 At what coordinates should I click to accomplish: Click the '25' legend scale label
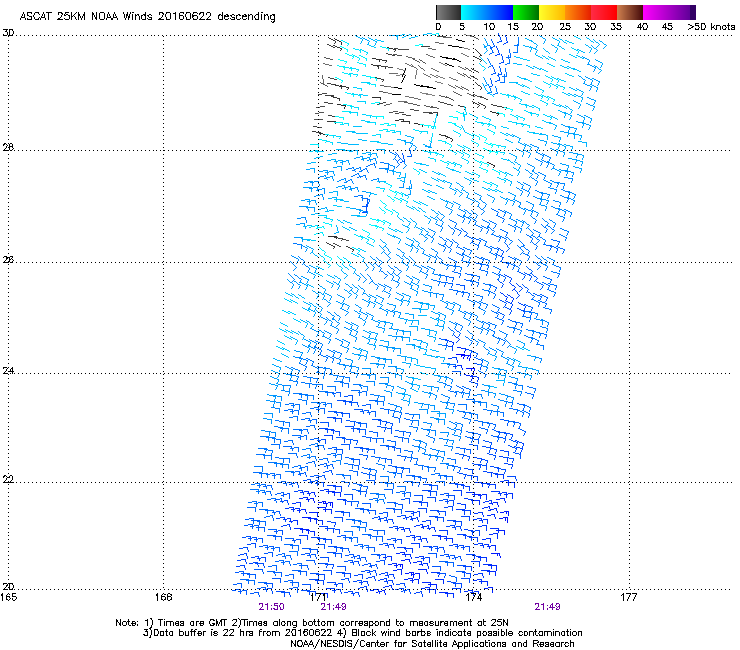[565, 27]
